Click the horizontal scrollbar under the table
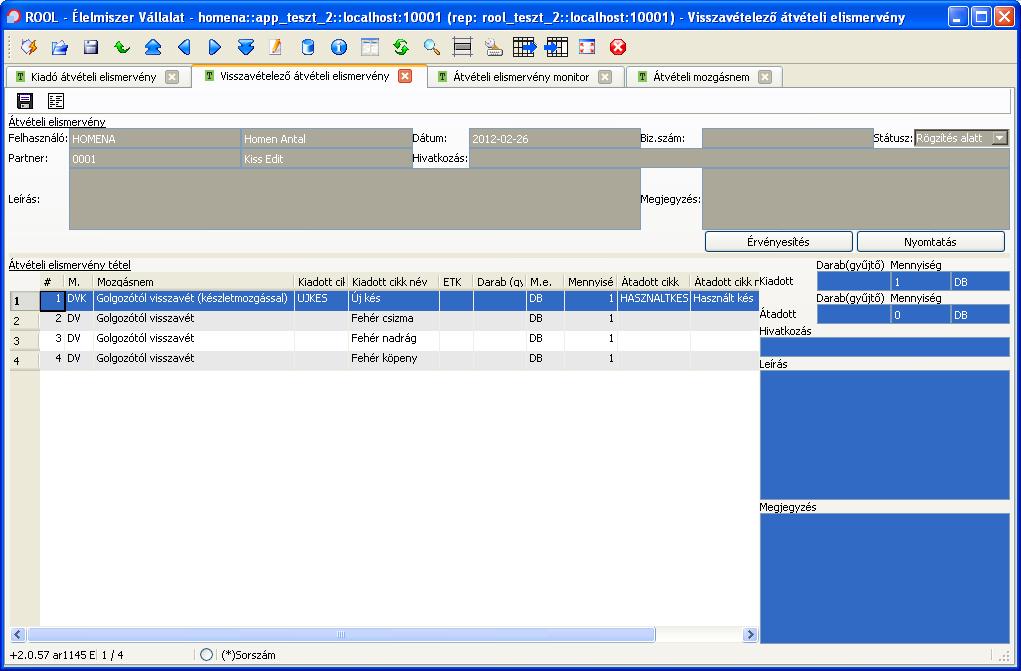1021x671 pixels. [340, 634]
